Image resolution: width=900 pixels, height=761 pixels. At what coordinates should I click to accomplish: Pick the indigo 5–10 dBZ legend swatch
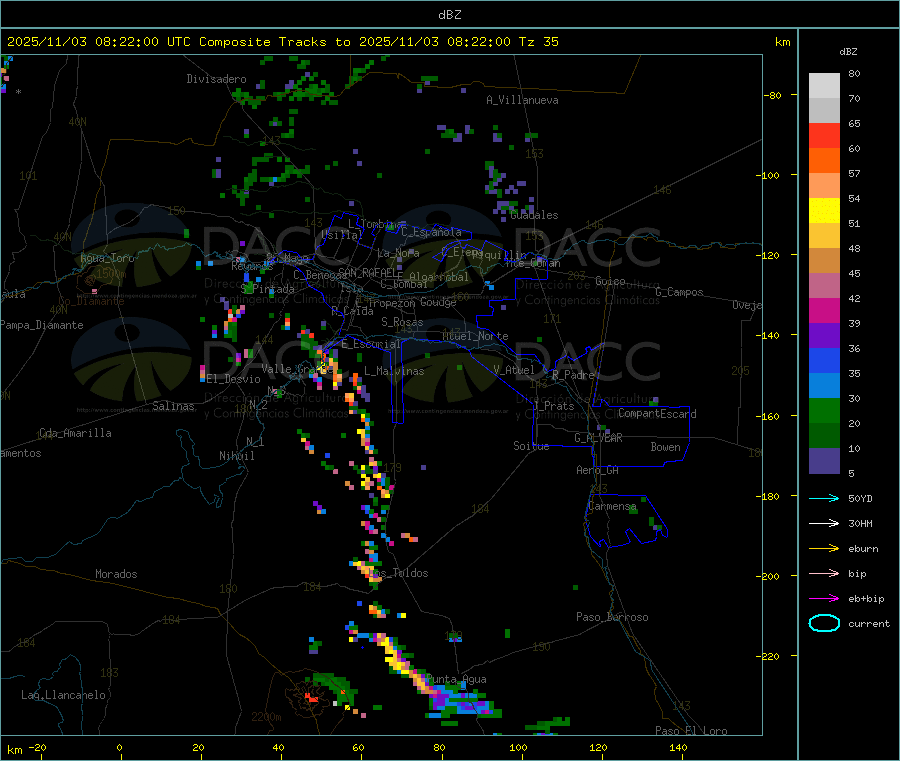click(824, 461)
